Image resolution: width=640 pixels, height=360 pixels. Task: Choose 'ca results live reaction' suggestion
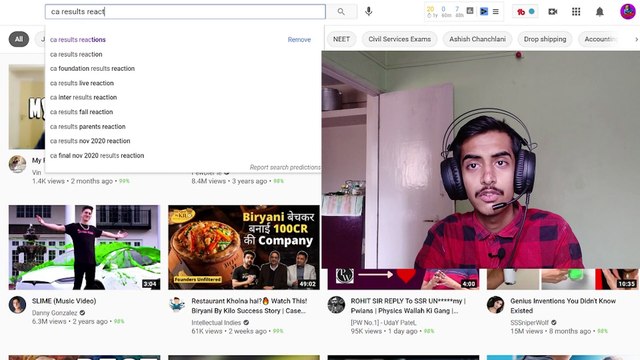(82, 83)
